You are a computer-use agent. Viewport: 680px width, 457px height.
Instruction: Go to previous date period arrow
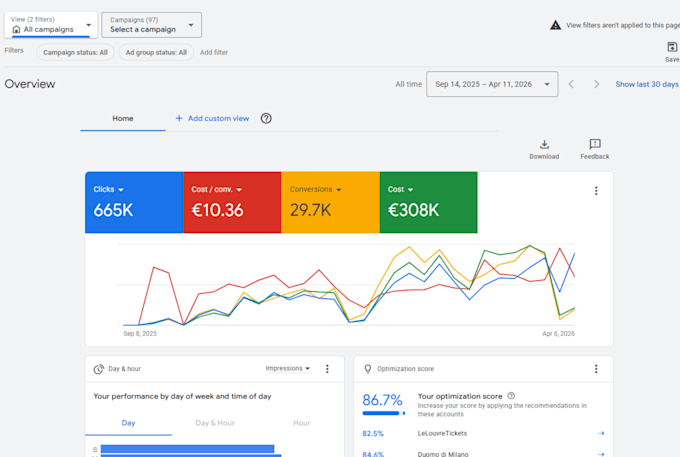[x=571, y=84]
